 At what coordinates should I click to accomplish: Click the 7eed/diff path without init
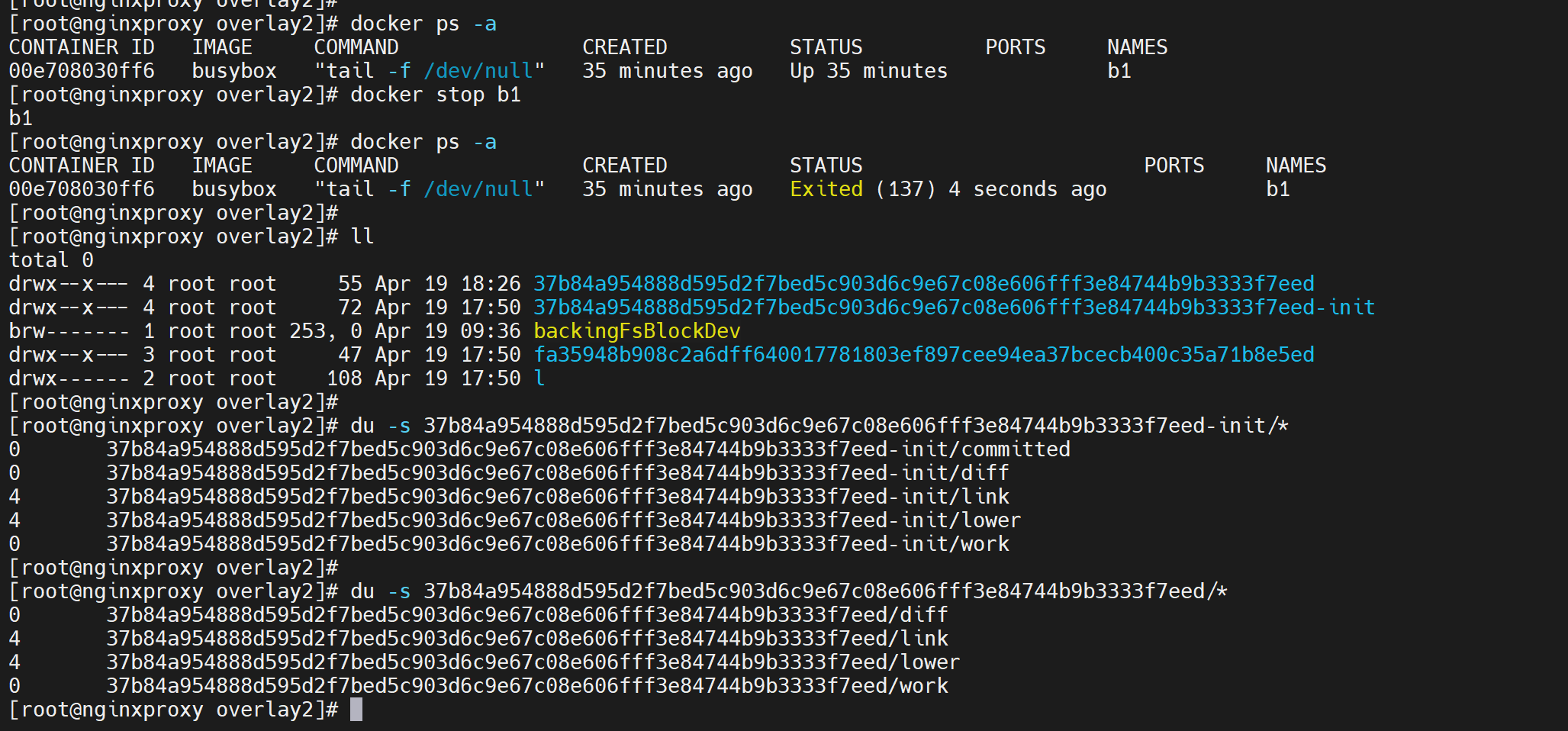[x=526, y=615]
